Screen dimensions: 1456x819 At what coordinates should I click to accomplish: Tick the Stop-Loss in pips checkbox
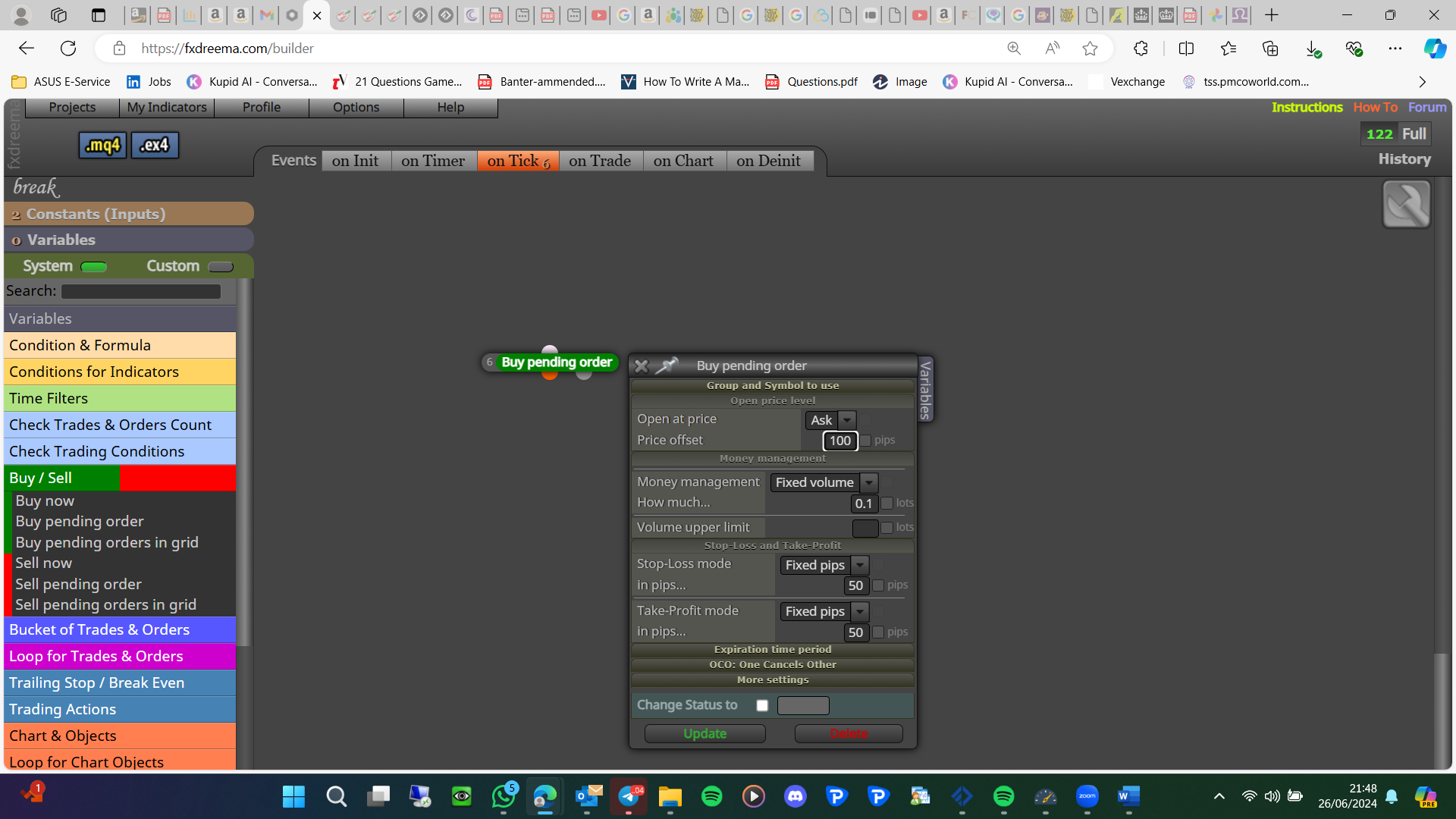click(x=878, y=585)
